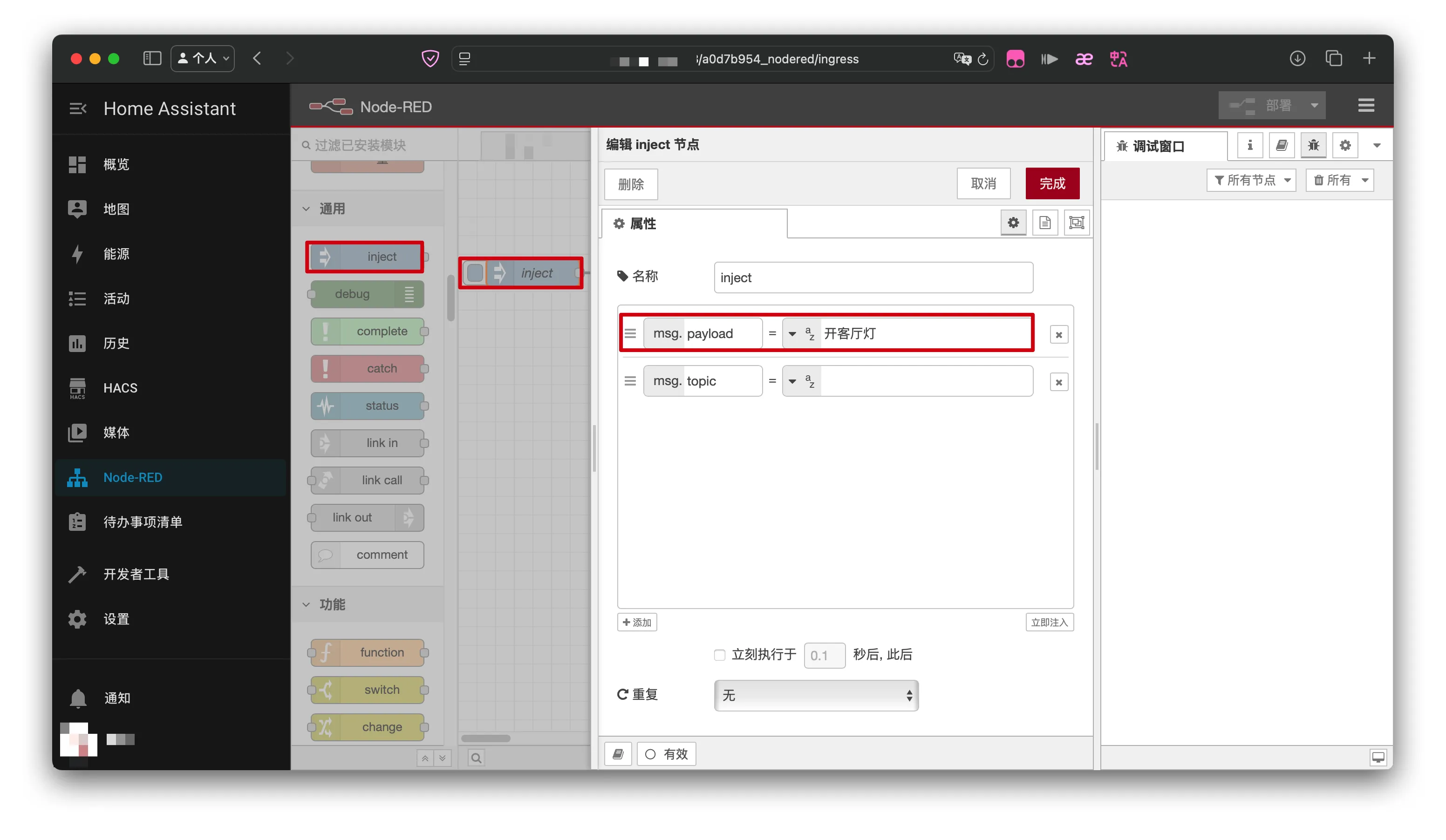1446x840 pixels.
Task: Toggle the node enabled state button
Action: (666, 754)
